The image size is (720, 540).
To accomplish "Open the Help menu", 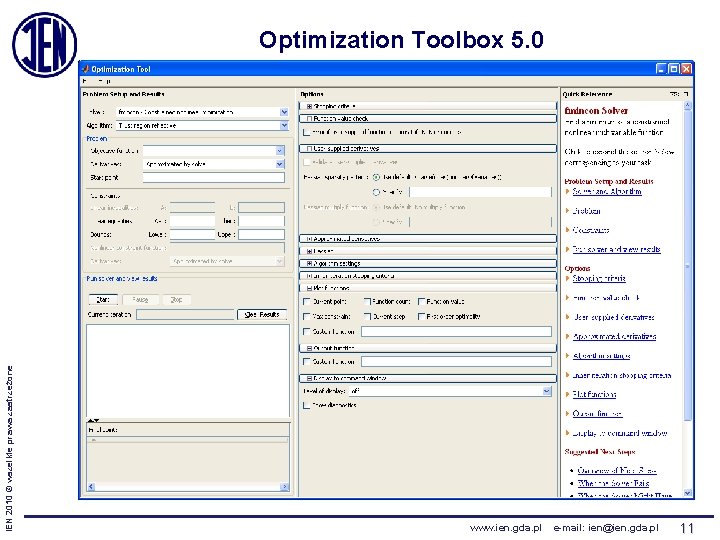I will [105, 81].
